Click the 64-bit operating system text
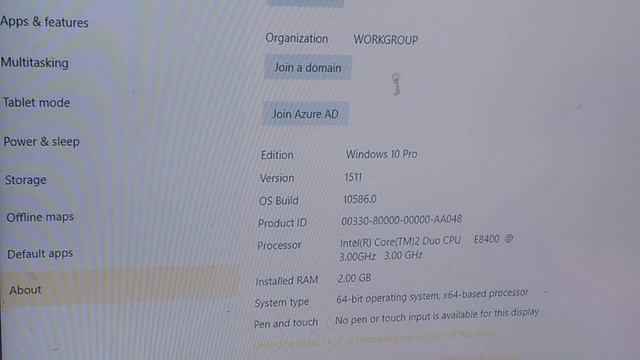The image size is (640, 360). (x=432, y=296)
